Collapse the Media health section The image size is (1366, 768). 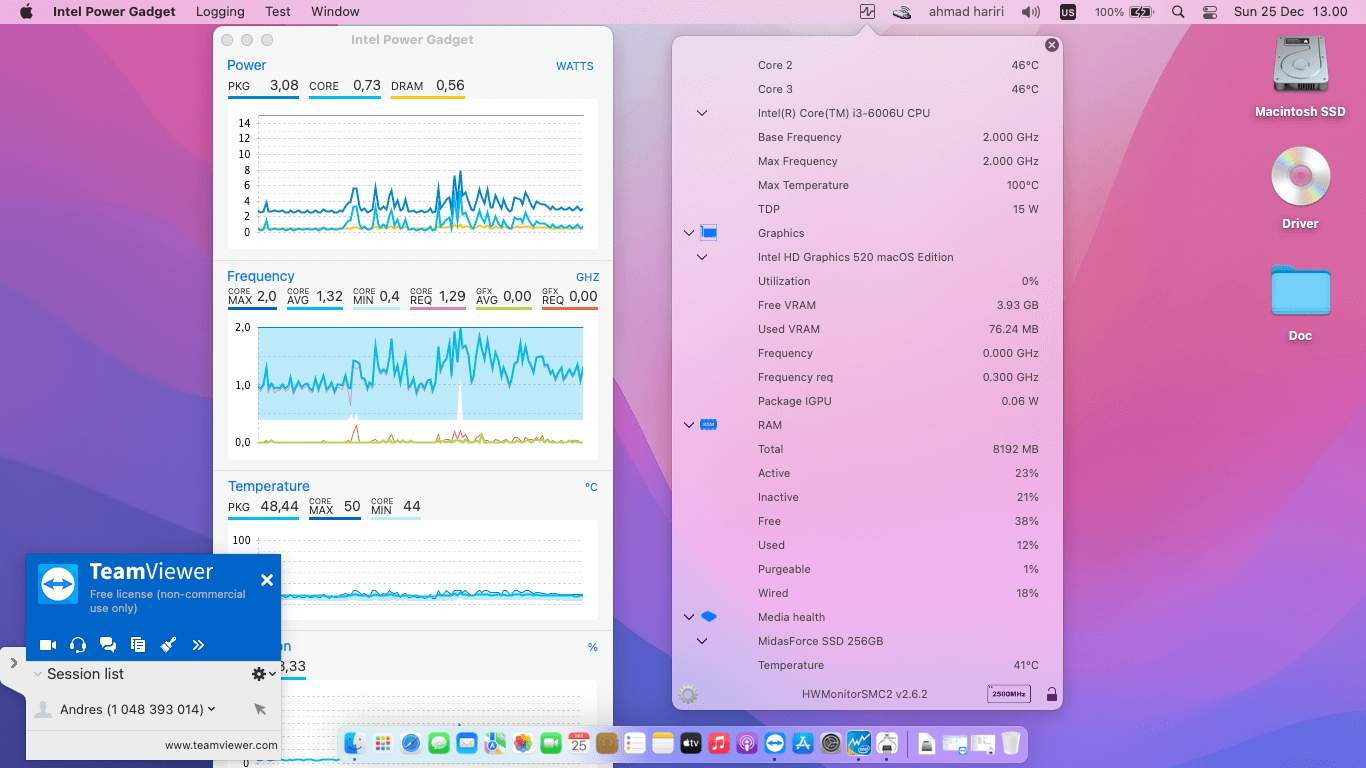(x=688, y=617)
